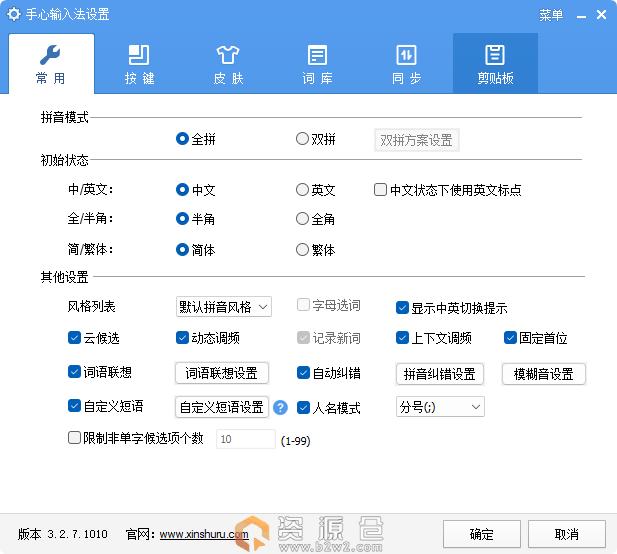Open the 菜单 dropdown in title bar
The image size is (617, 554).
coord(557,15)
